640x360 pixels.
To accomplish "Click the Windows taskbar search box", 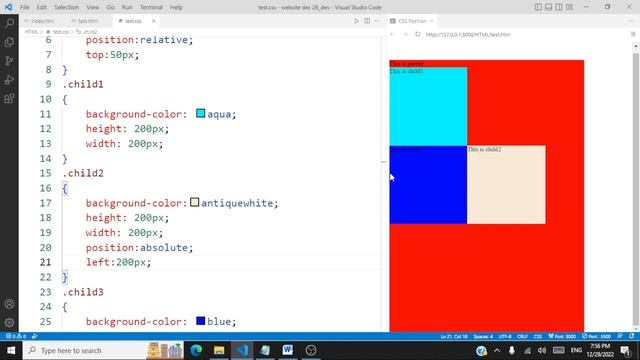I will [x=103, y=350].
